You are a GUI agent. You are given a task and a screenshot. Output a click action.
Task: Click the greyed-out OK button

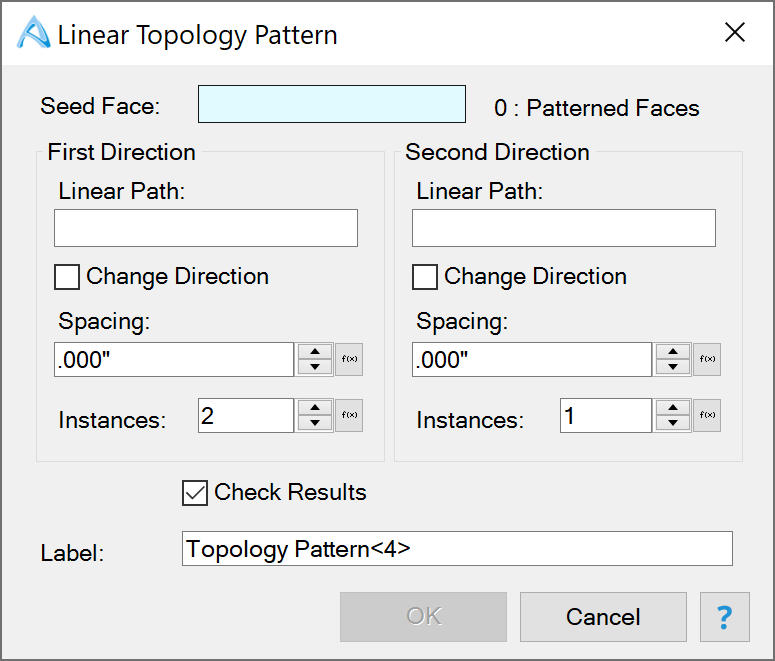(423, 617)
